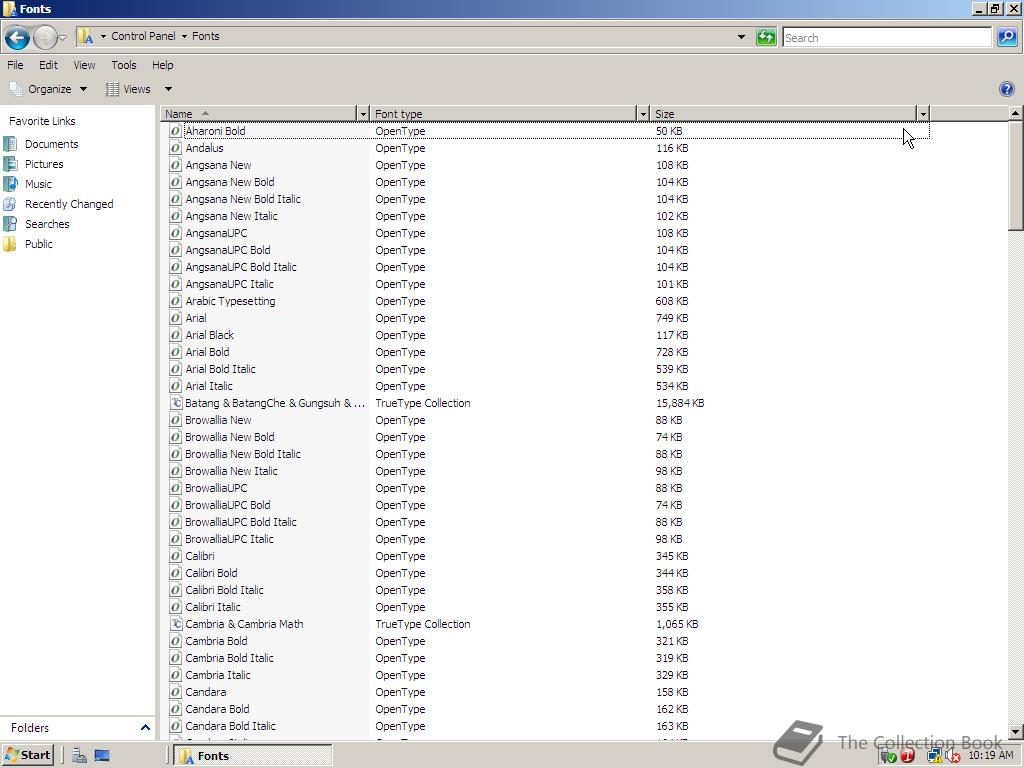Click the green Refresh button
The image size is (1024, 768).
point(765,37)
